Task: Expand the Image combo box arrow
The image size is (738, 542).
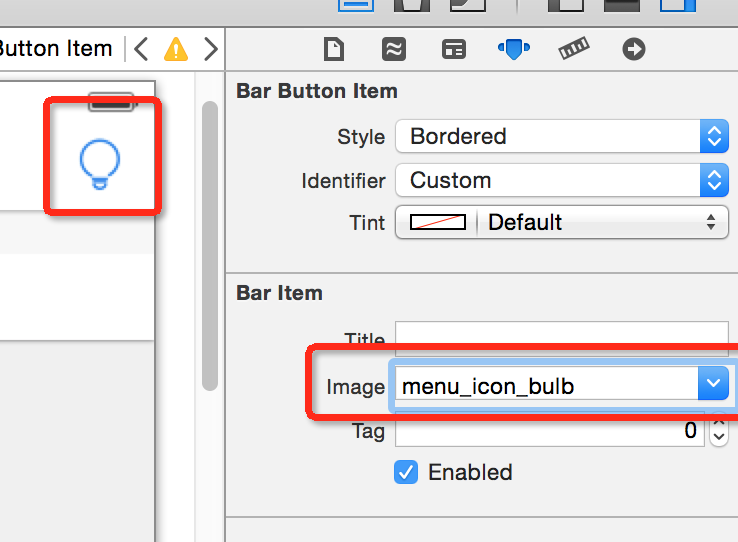Action: point(713,383)
